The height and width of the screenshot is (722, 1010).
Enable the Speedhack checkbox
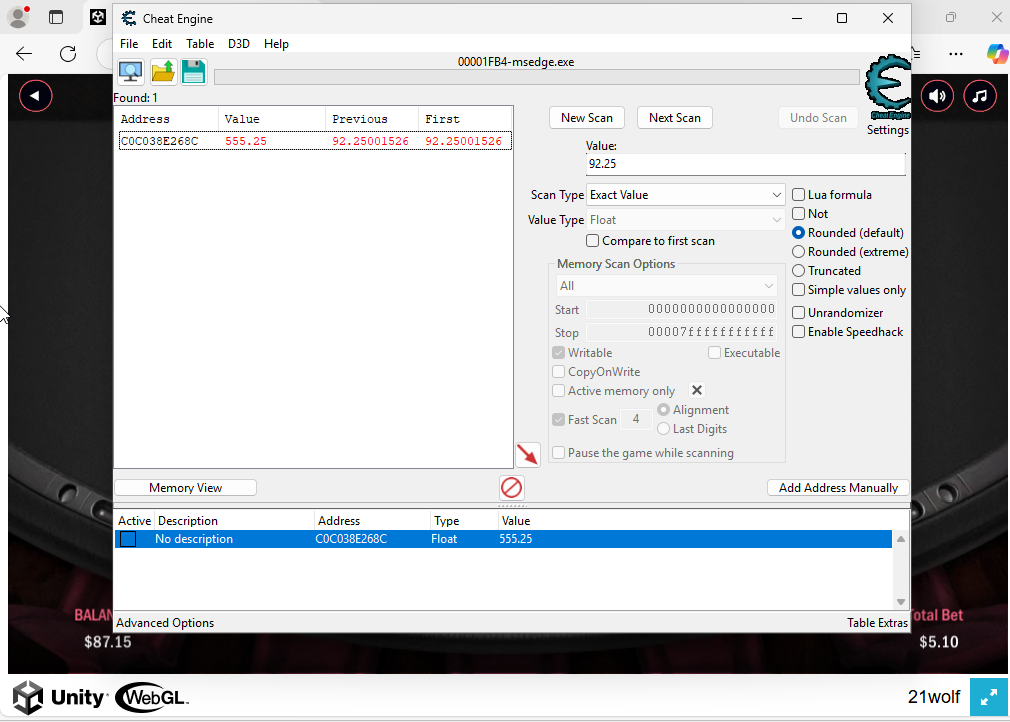tap(799, 332)
